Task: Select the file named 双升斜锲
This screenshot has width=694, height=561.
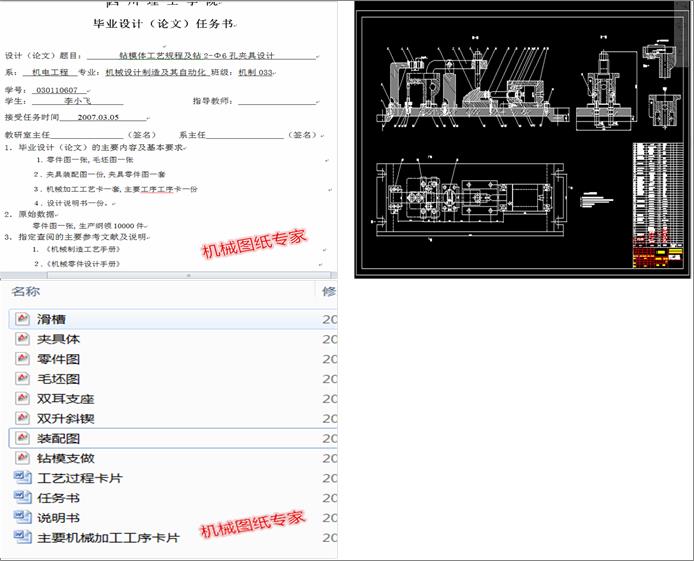Action: pyautogui.click(x=66, y=419)
